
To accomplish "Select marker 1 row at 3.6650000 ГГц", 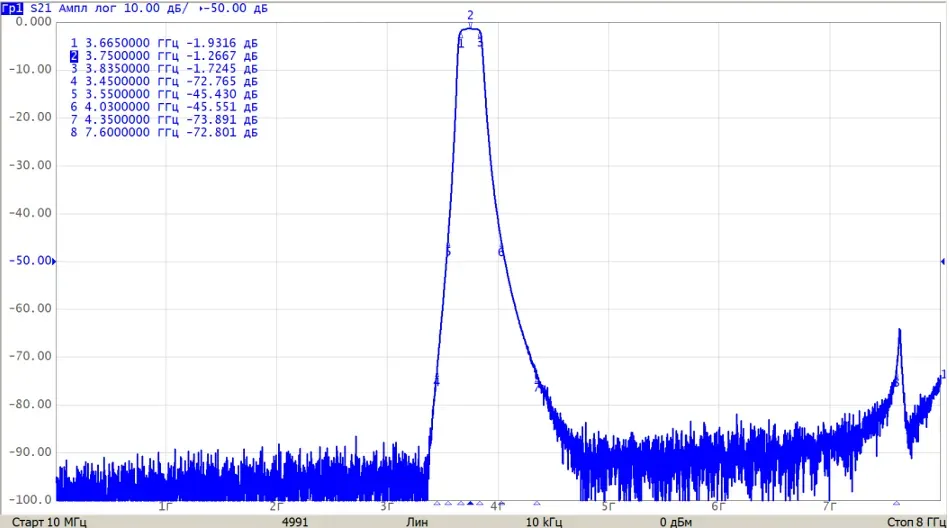I will point(164,43).
